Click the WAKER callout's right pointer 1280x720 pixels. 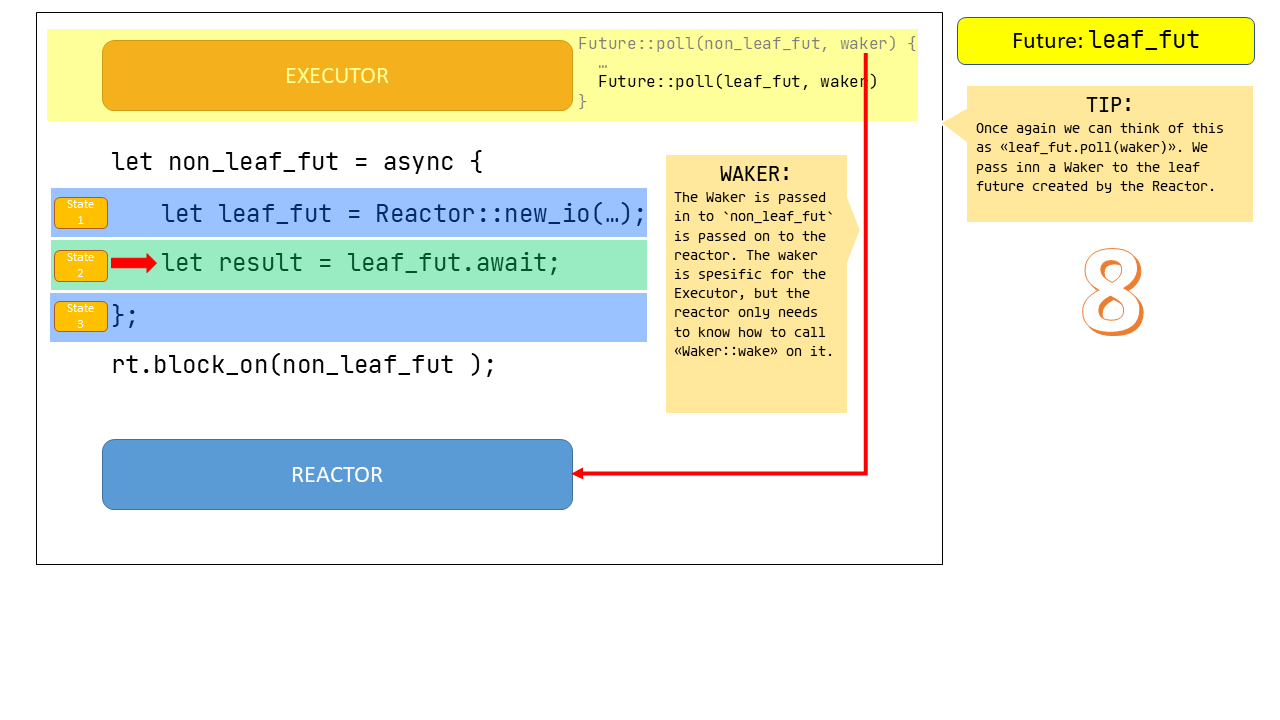click(853, 230)
